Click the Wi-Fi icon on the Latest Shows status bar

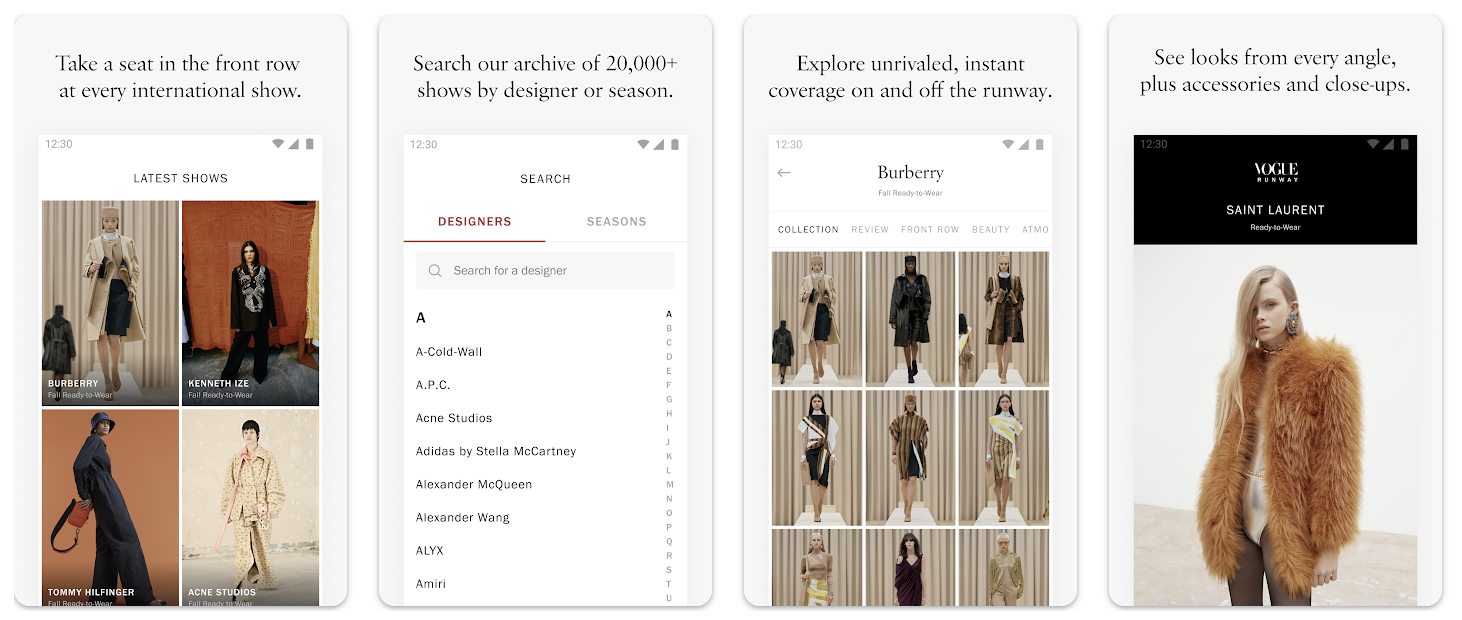point(278,143)
